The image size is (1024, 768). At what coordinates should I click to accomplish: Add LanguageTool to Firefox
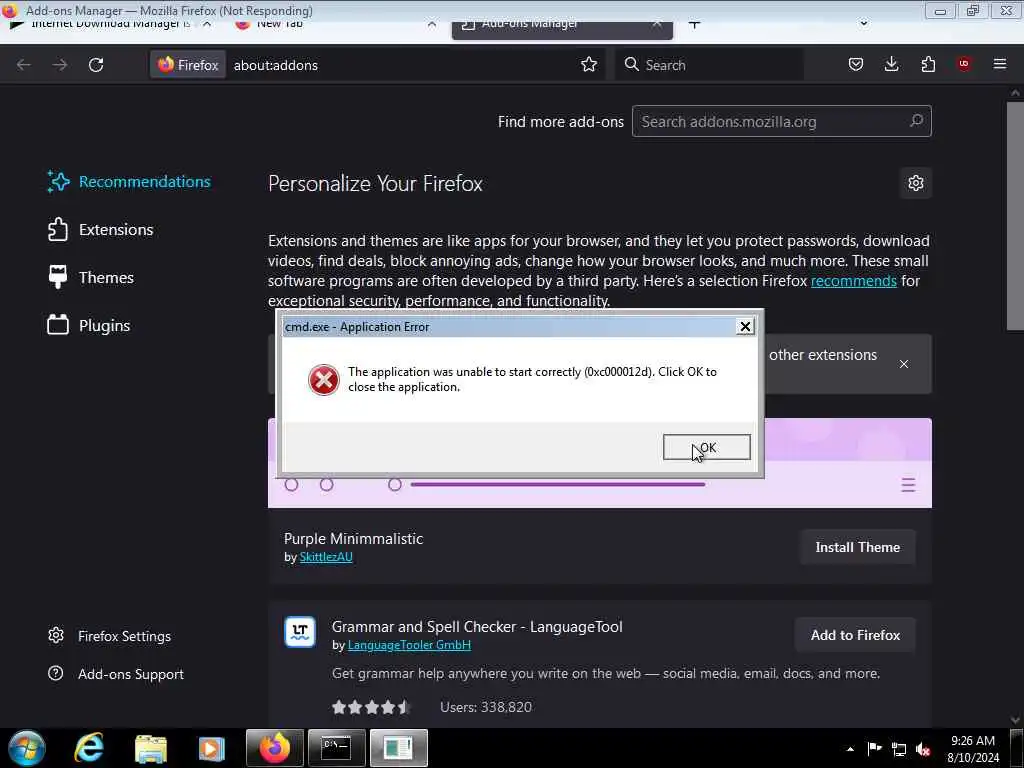point(856,635)
